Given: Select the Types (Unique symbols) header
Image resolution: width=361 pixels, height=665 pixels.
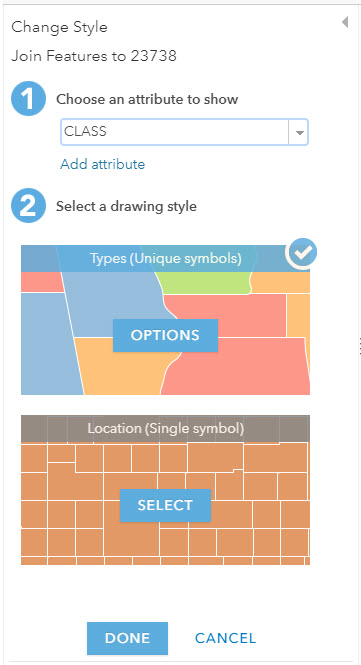Looking at the screenshot, I should [165, 258].
